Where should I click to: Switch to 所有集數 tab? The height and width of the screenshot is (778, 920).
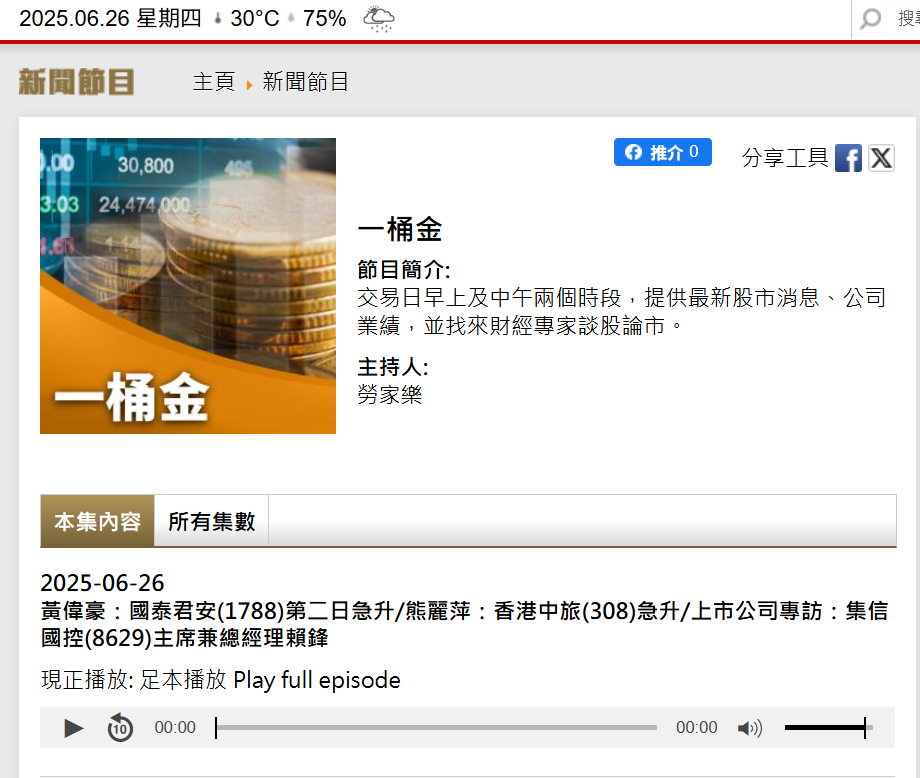(x=211, y=521)
